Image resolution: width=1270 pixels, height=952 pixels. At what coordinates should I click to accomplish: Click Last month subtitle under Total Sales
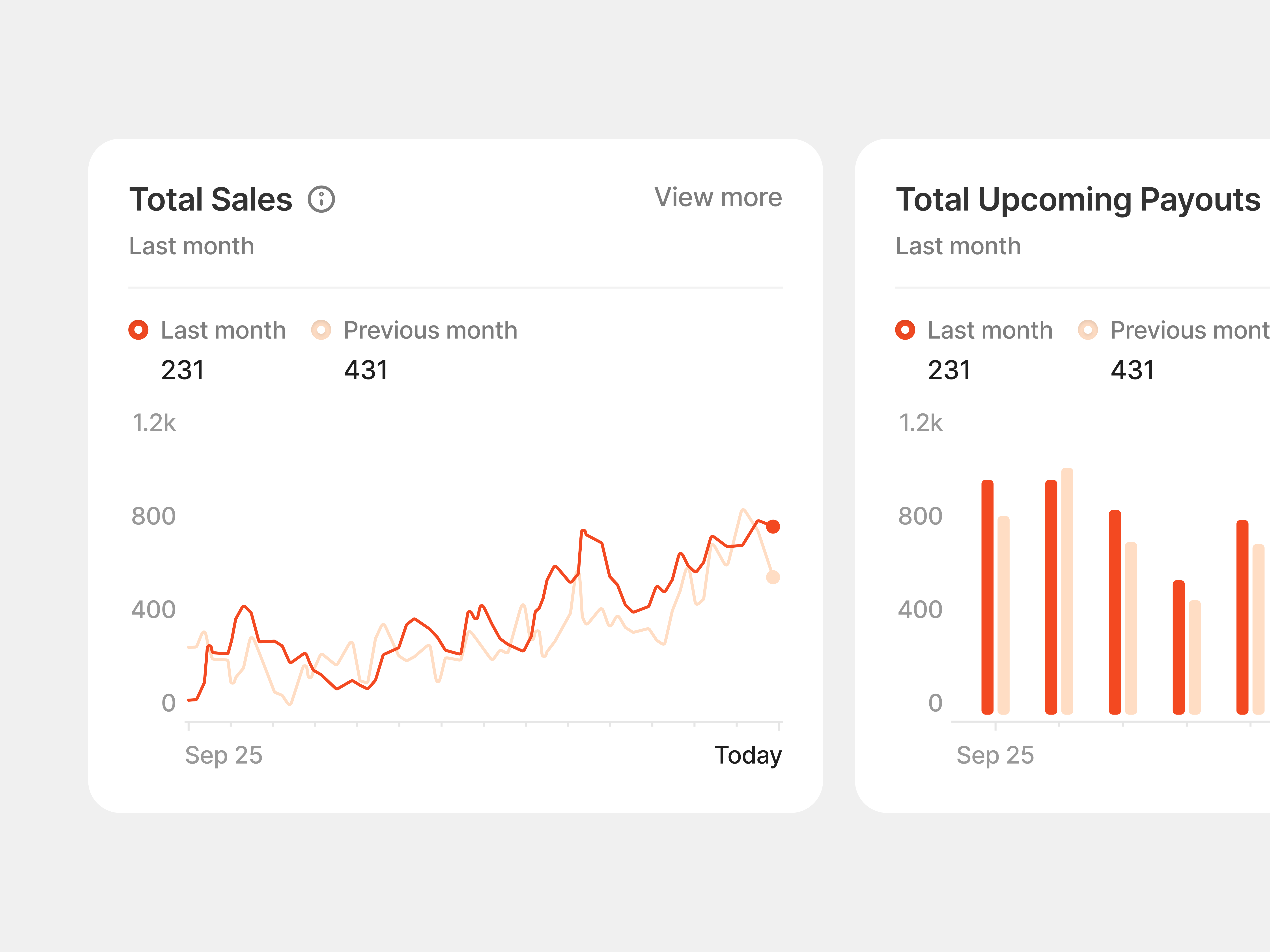pyautogui.click(x=192, y=246)
